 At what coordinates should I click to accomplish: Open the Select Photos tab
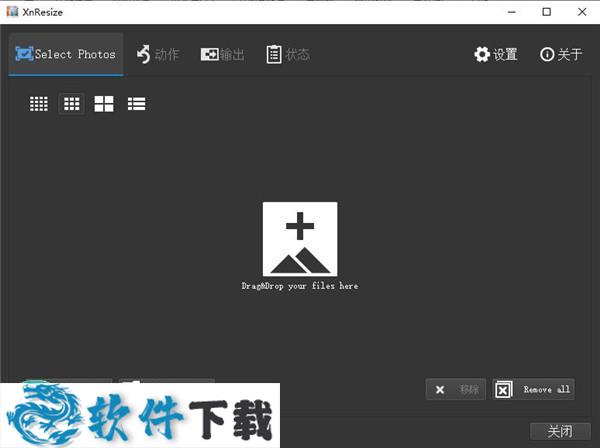(66, 54)
